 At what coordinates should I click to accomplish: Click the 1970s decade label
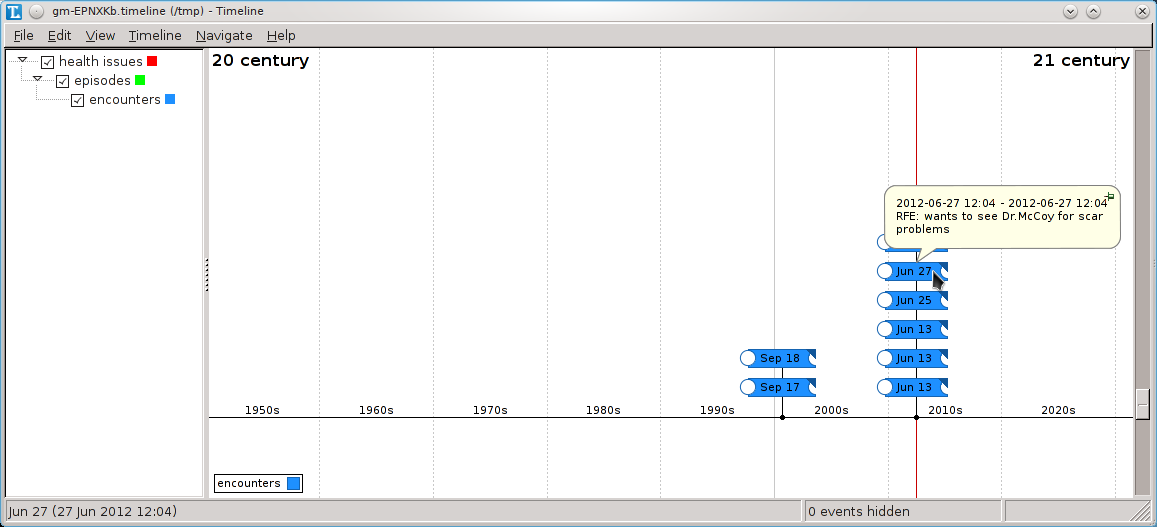[x=490, y=410]
